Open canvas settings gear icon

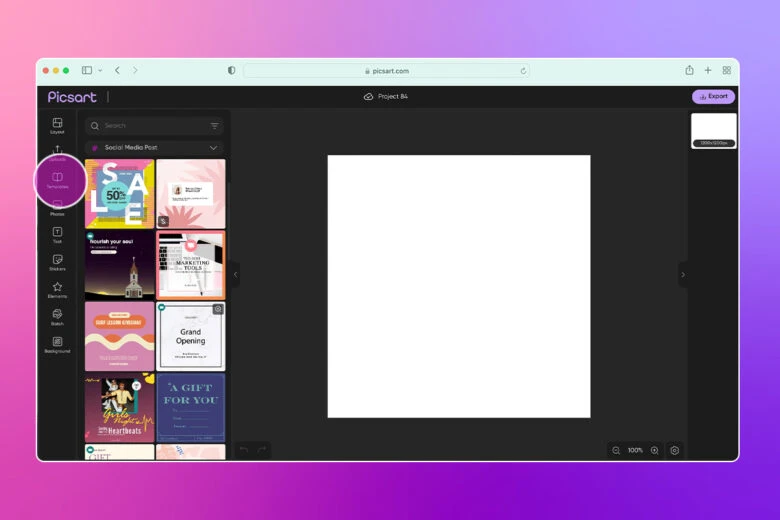tap(675, 451)
